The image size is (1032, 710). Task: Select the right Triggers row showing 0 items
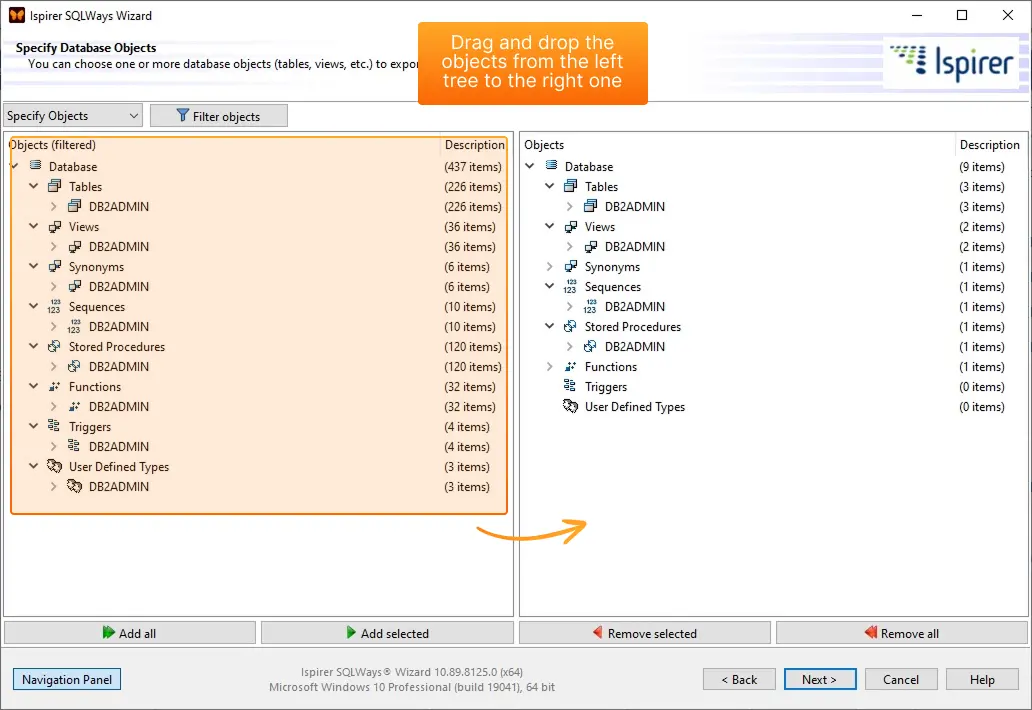point(773,386)
